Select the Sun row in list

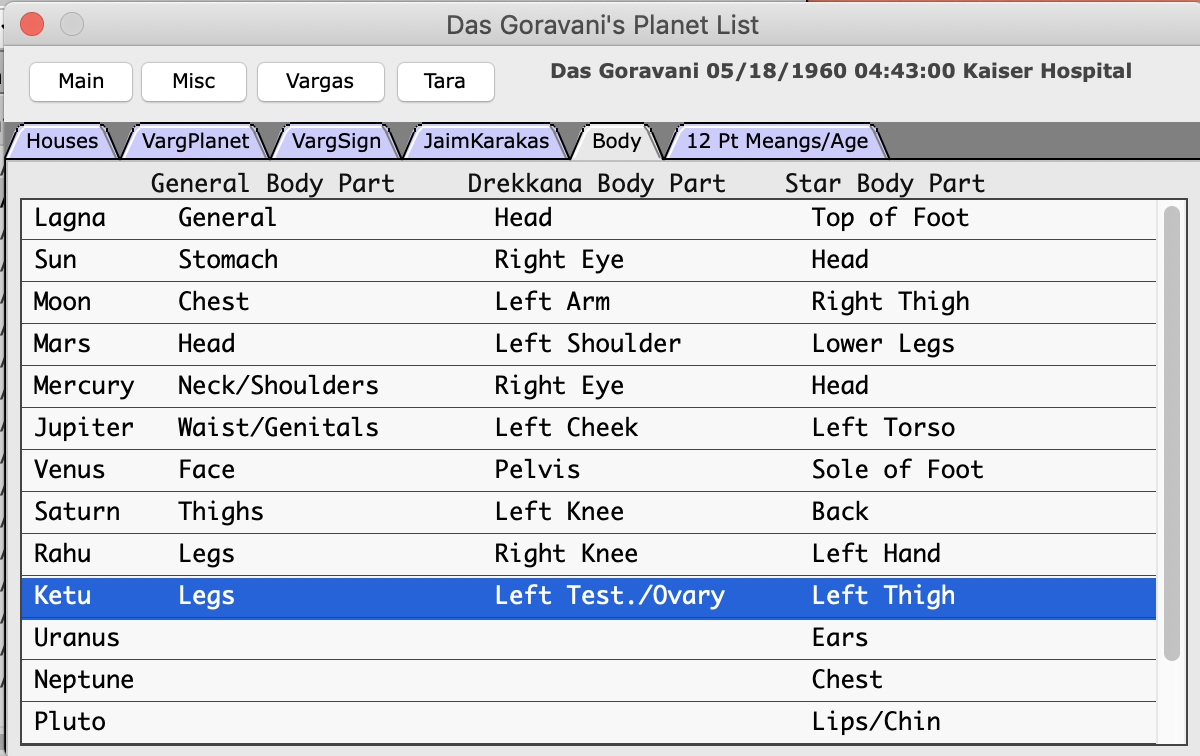click(x=588, y=260)
